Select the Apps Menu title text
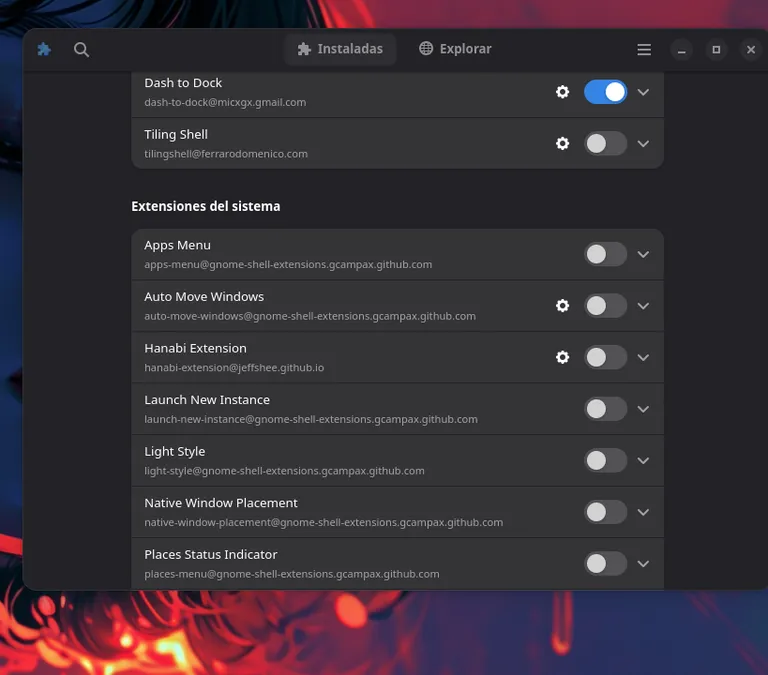Screen dimensions: 768x675 [x=177, y=245]
